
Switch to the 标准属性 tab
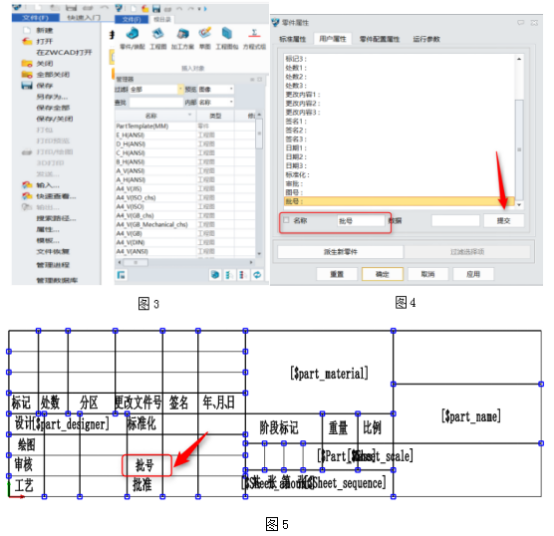(293, 39)
